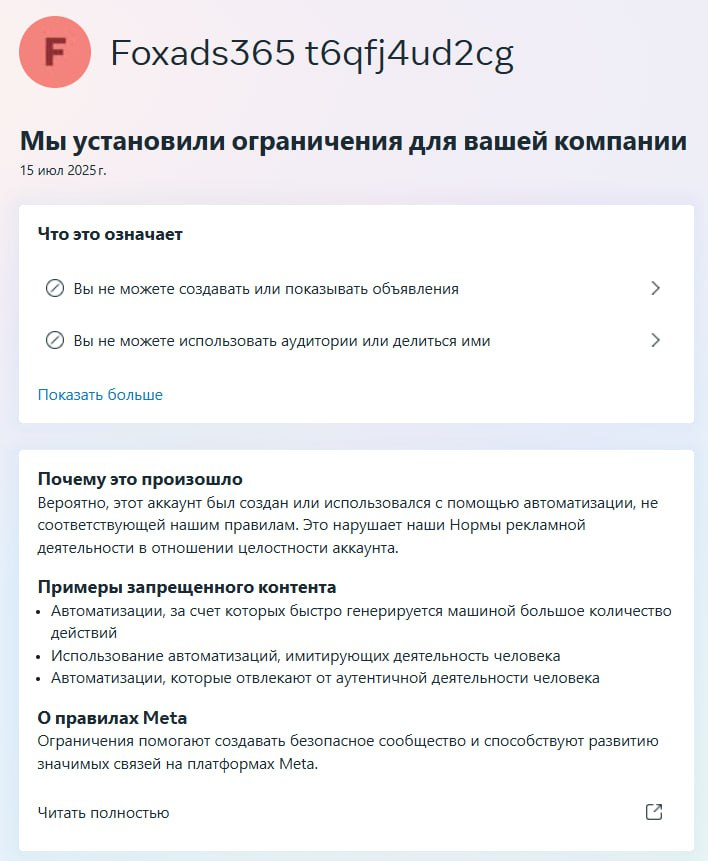
Task: Click the Показать больше link
Action: click(x=100, y=394)
